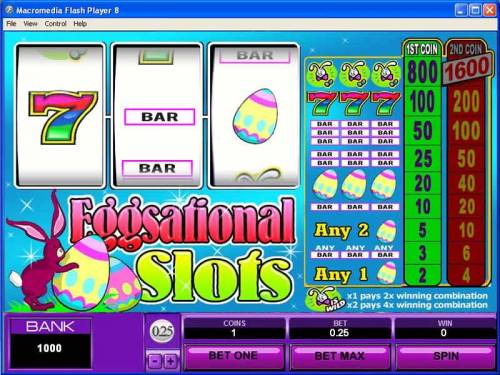The image size is (500, 375).
Task: Click the Flash Player title bar icon
Action: coord(10,10)
